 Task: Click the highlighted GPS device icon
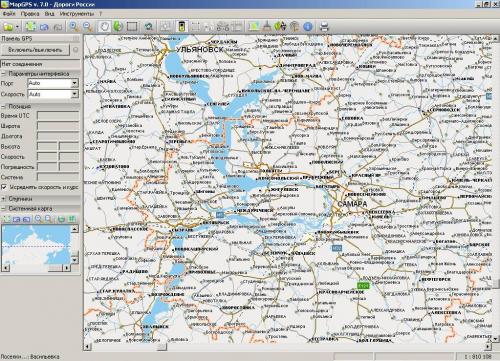tap(182, 26)
